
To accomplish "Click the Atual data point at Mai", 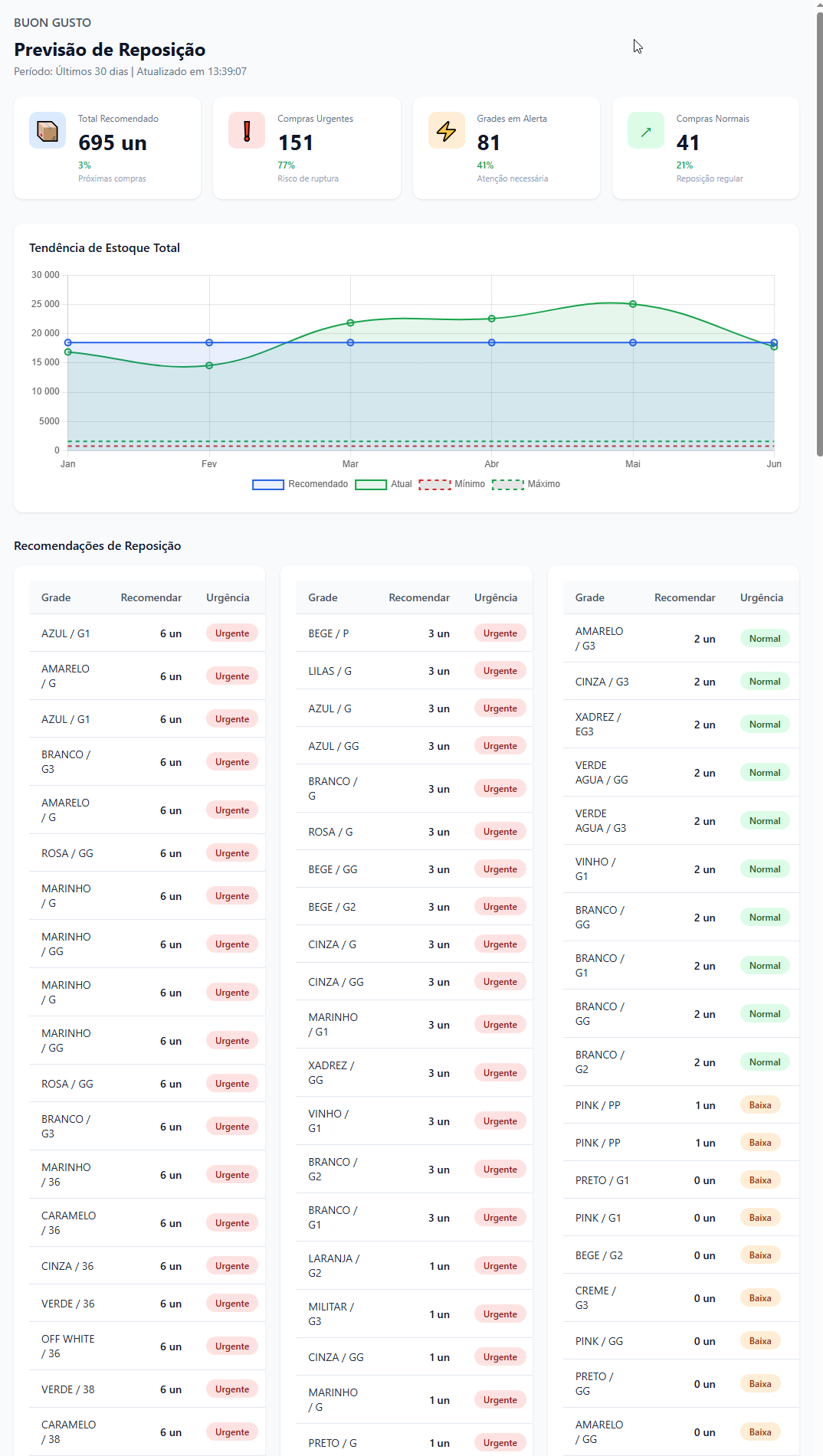I will tap(633, 304).
